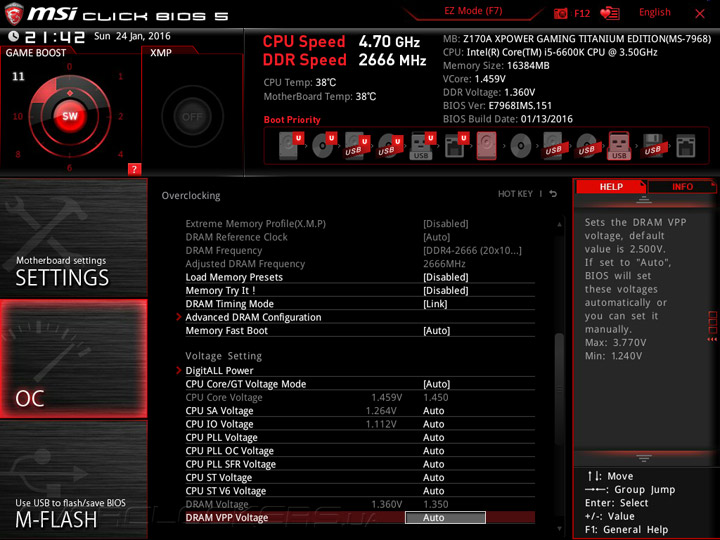Switch to the INFO tab
Screen dimensions: 720x540
click(x=682, y=186)
